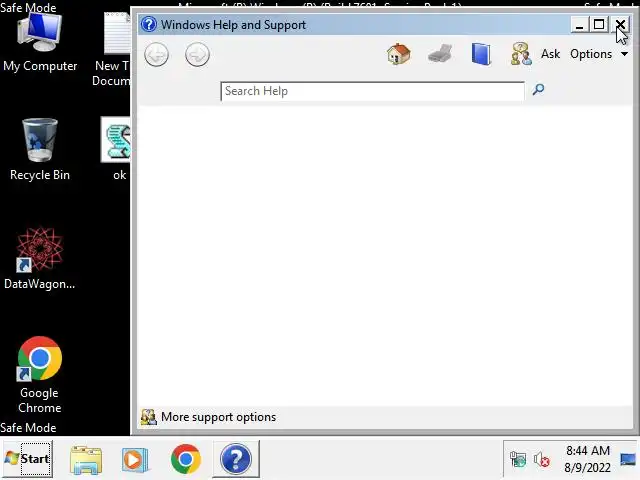Expand the Options dropdown arrow

624,54
